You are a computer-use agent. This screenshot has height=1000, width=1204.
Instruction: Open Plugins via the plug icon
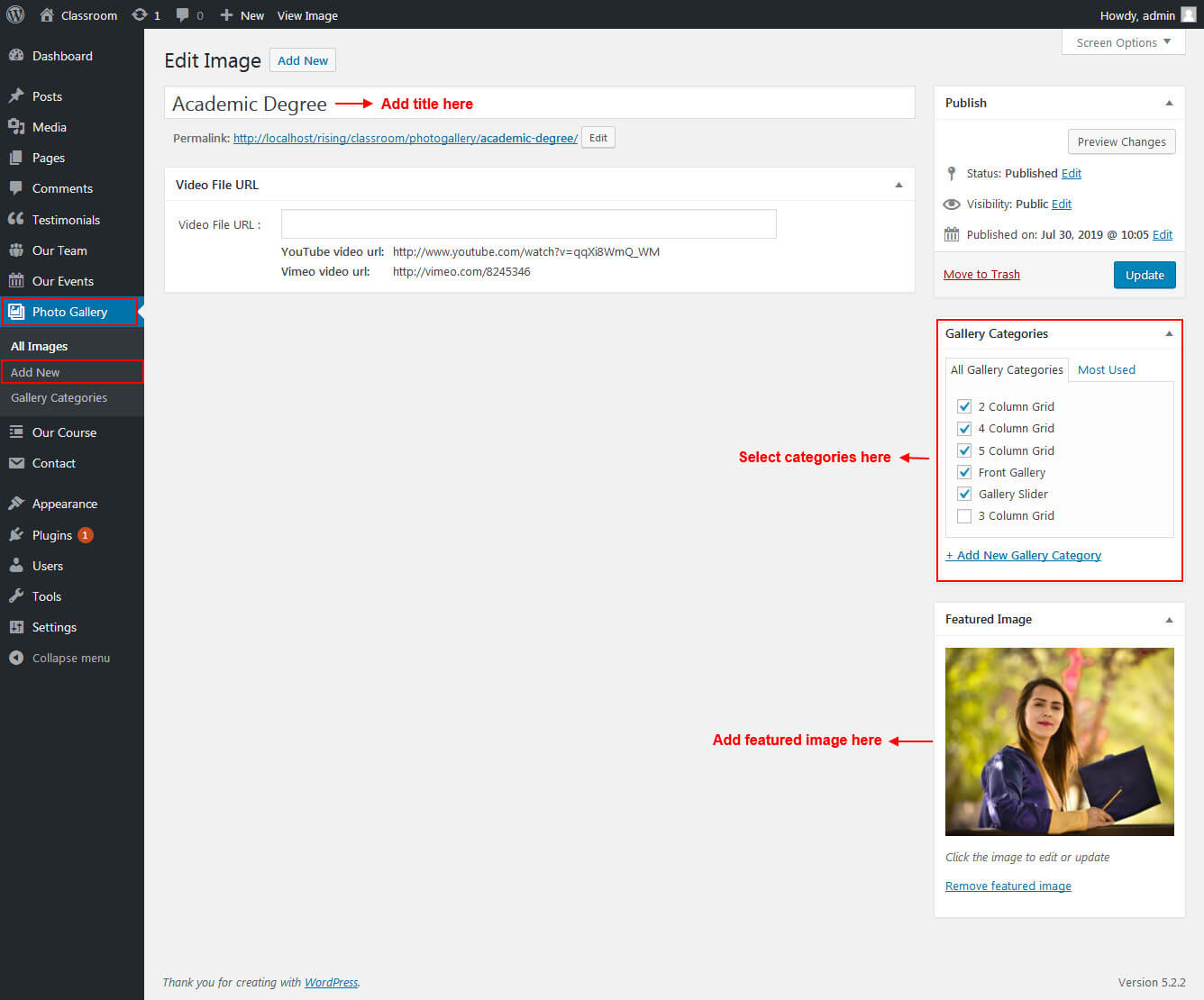click(x=16, y=535)
